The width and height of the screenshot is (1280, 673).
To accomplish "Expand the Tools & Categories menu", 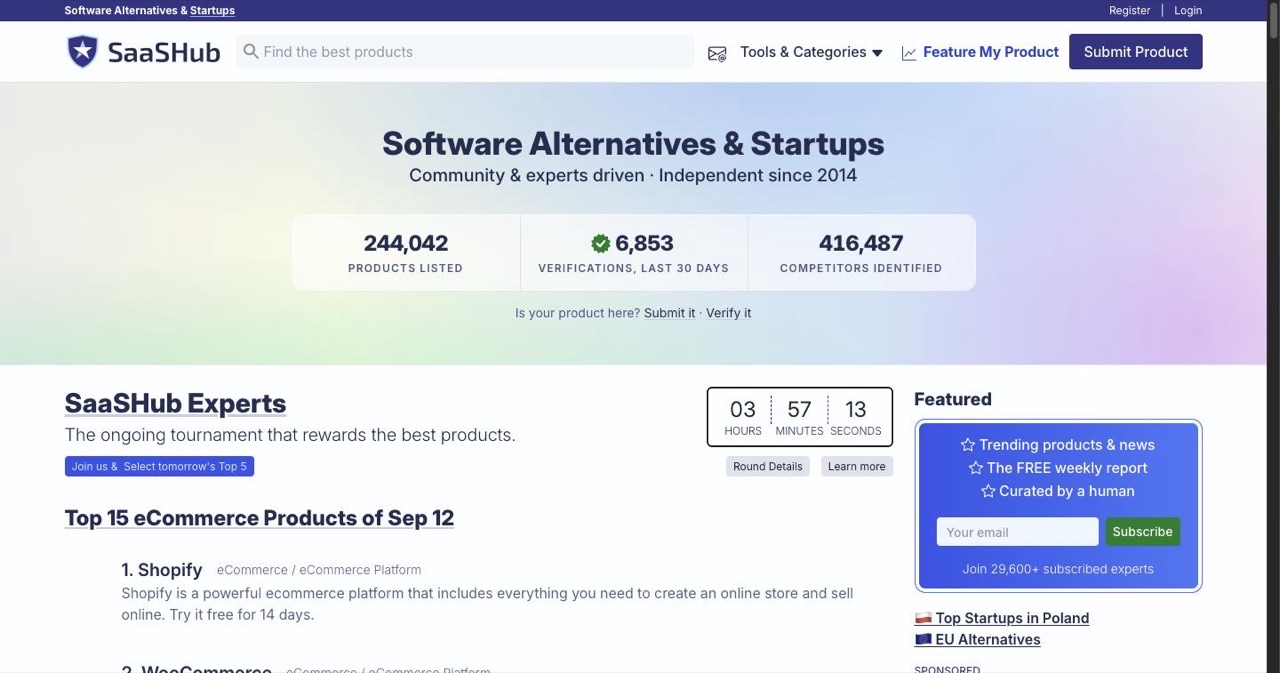I will coord(811,52).
